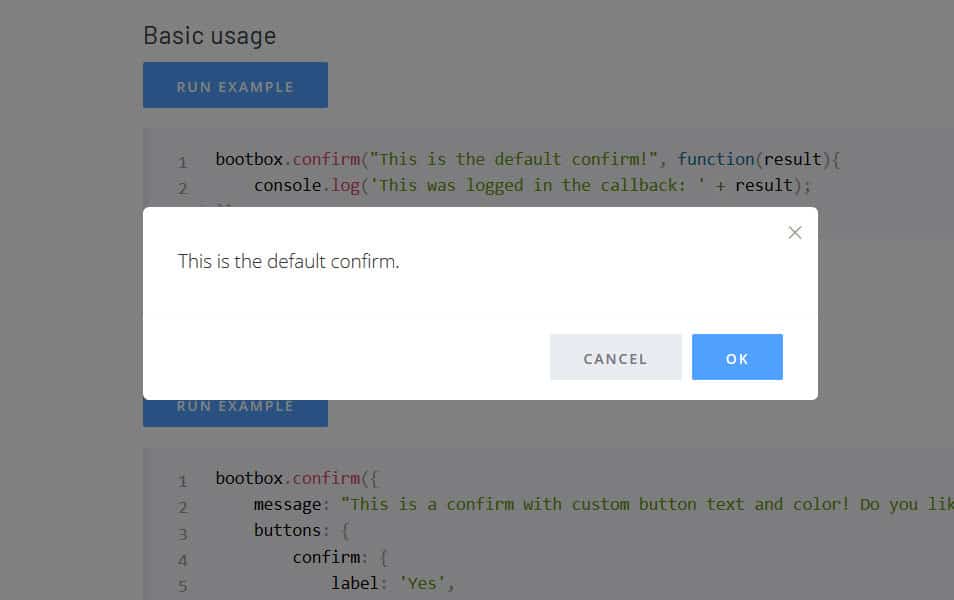The image size is (954, 600).
Task: Click the dimmed backdrop left of the dialog
Action: point(70,300)
